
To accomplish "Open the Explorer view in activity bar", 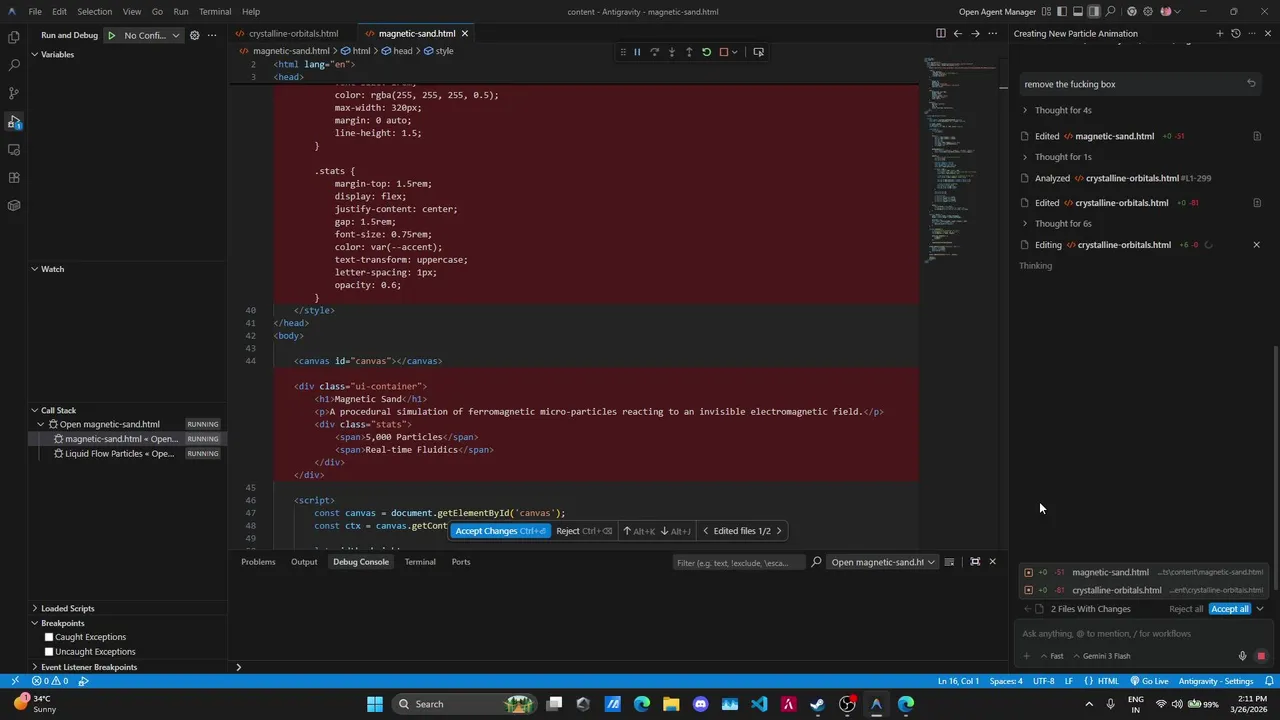I will [x=14, y=37].
